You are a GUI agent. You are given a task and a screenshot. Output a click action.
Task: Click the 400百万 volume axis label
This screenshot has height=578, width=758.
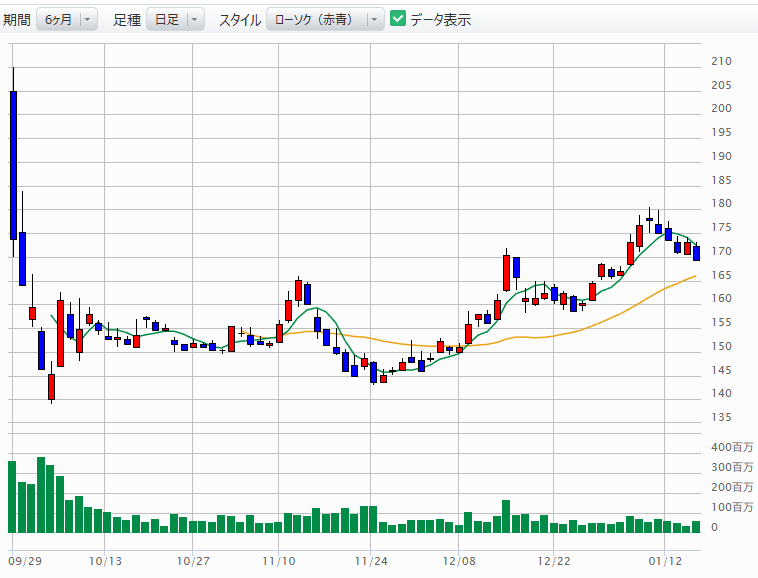[732, 447]
